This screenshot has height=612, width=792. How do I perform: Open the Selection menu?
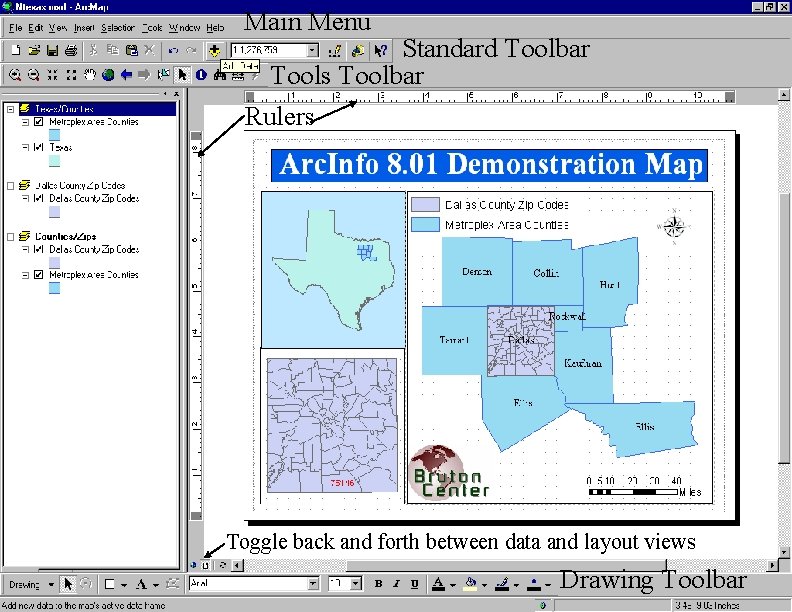click(x=118, y=28)
